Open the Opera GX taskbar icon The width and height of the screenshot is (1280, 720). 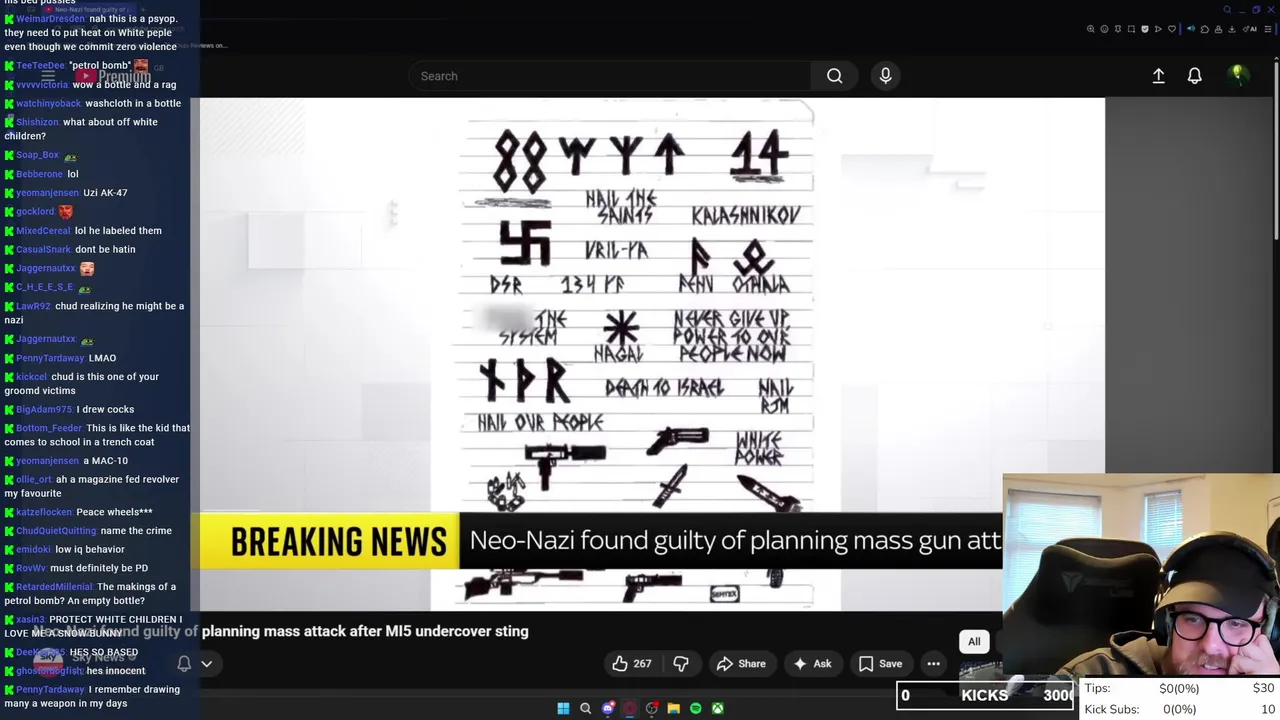point(629,708)
